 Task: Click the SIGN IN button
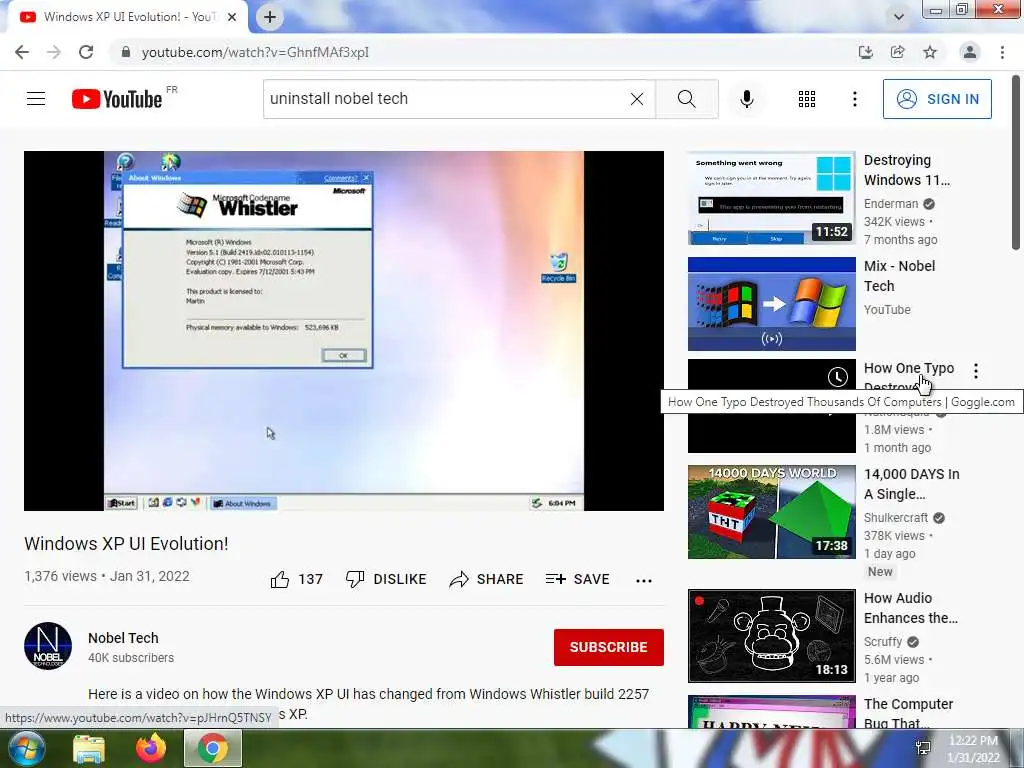(x=937, y=99)
